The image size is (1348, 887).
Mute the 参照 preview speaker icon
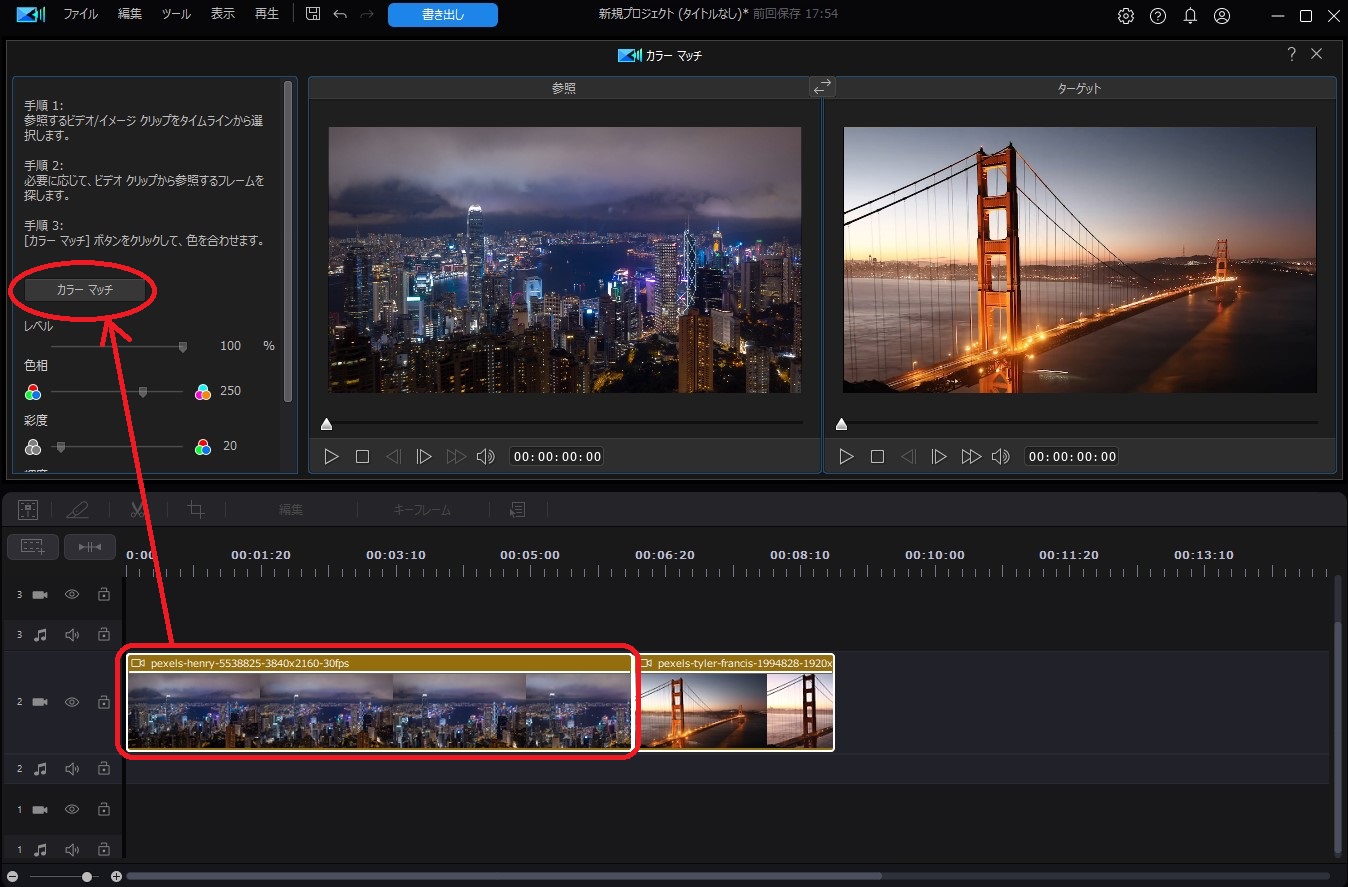[486, 456]
